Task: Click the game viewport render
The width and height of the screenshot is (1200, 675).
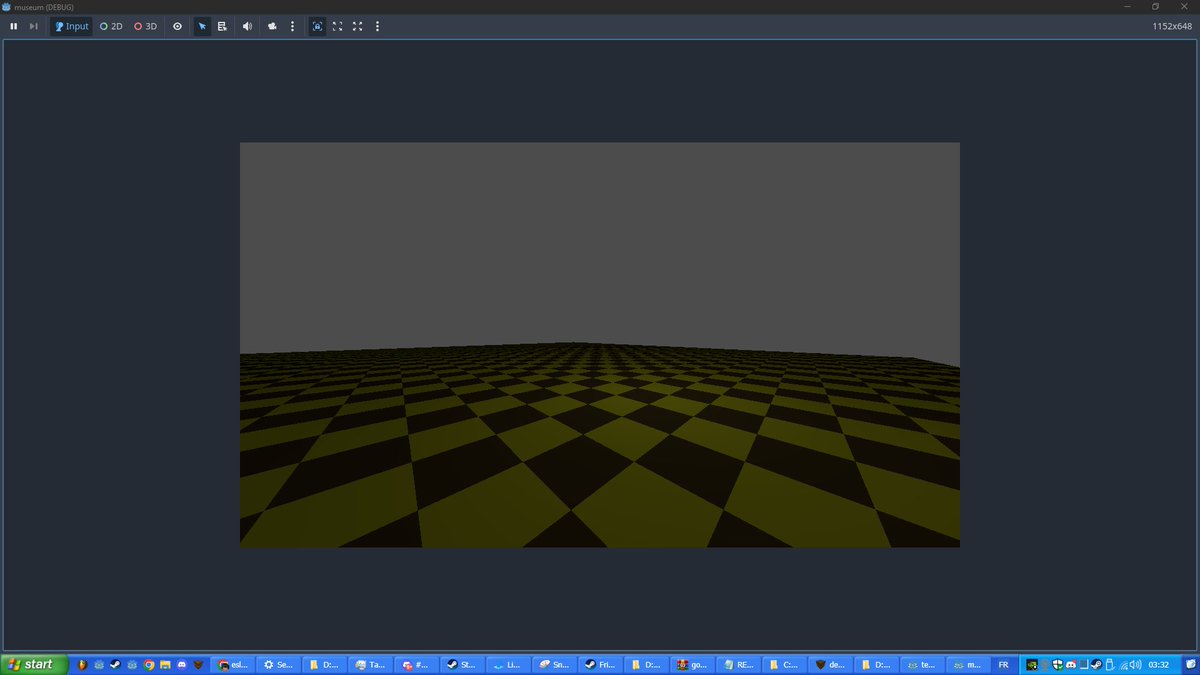Action: pyautogui.click(x=600, y=344)
